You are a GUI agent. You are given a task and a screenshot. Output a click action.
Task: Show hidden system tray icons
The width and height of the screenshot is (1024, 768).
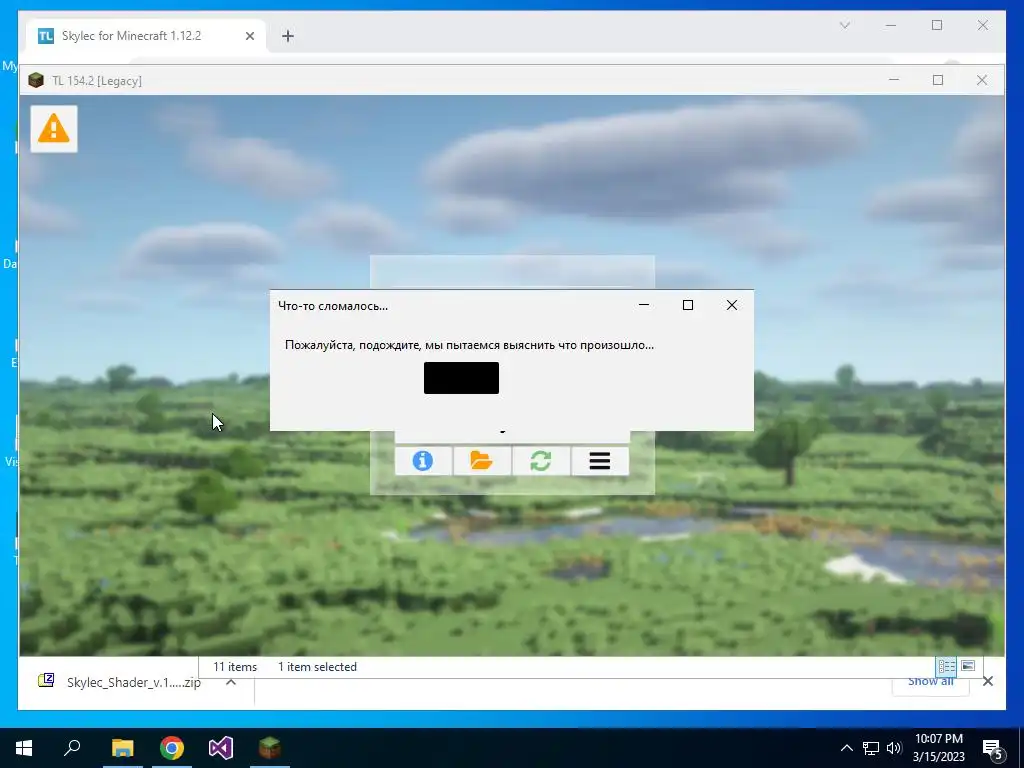[846, 748]
